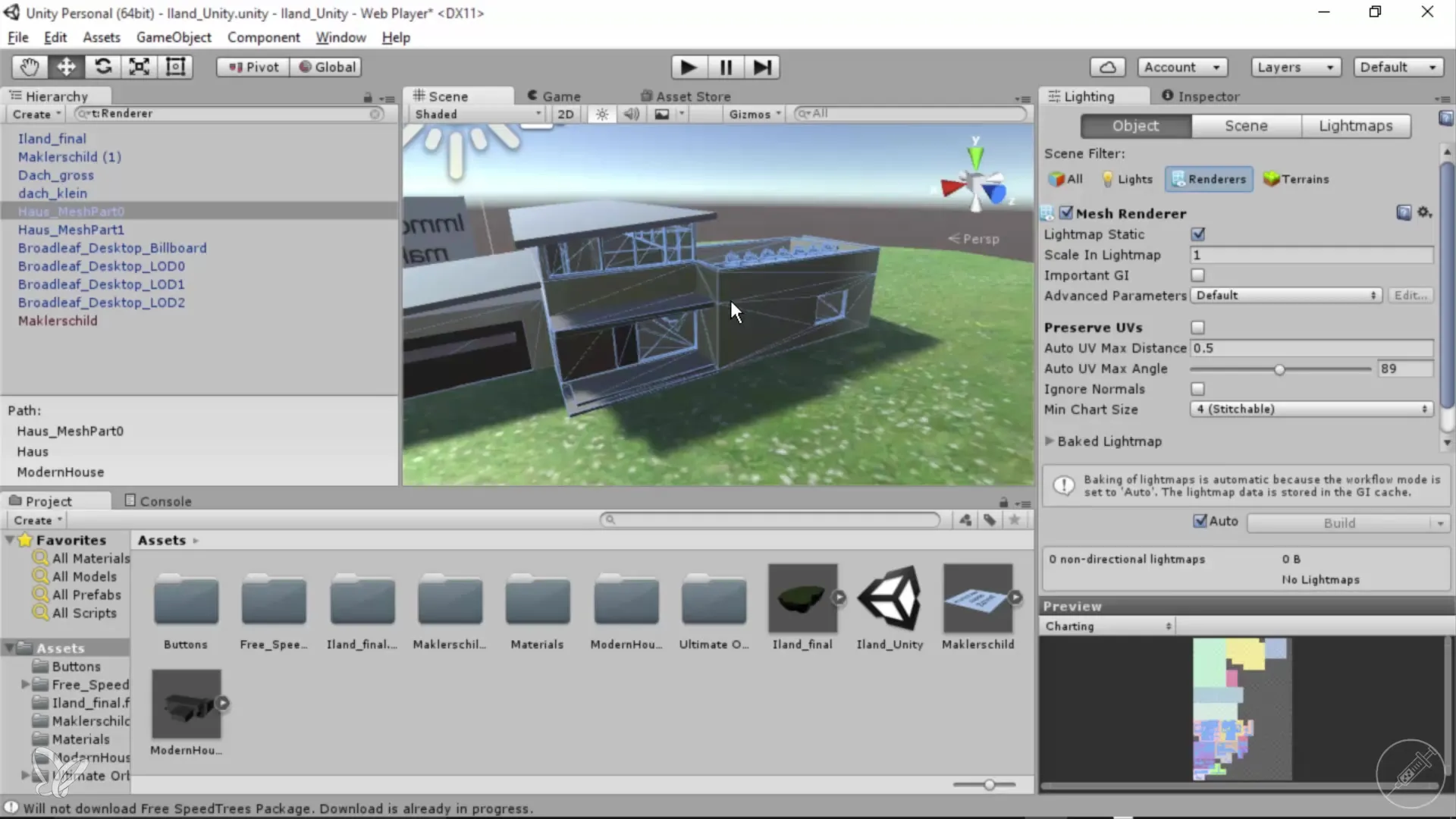Toggle the Lightmap Static checkbox
Screen dimensions: 1456x819
1198,234
